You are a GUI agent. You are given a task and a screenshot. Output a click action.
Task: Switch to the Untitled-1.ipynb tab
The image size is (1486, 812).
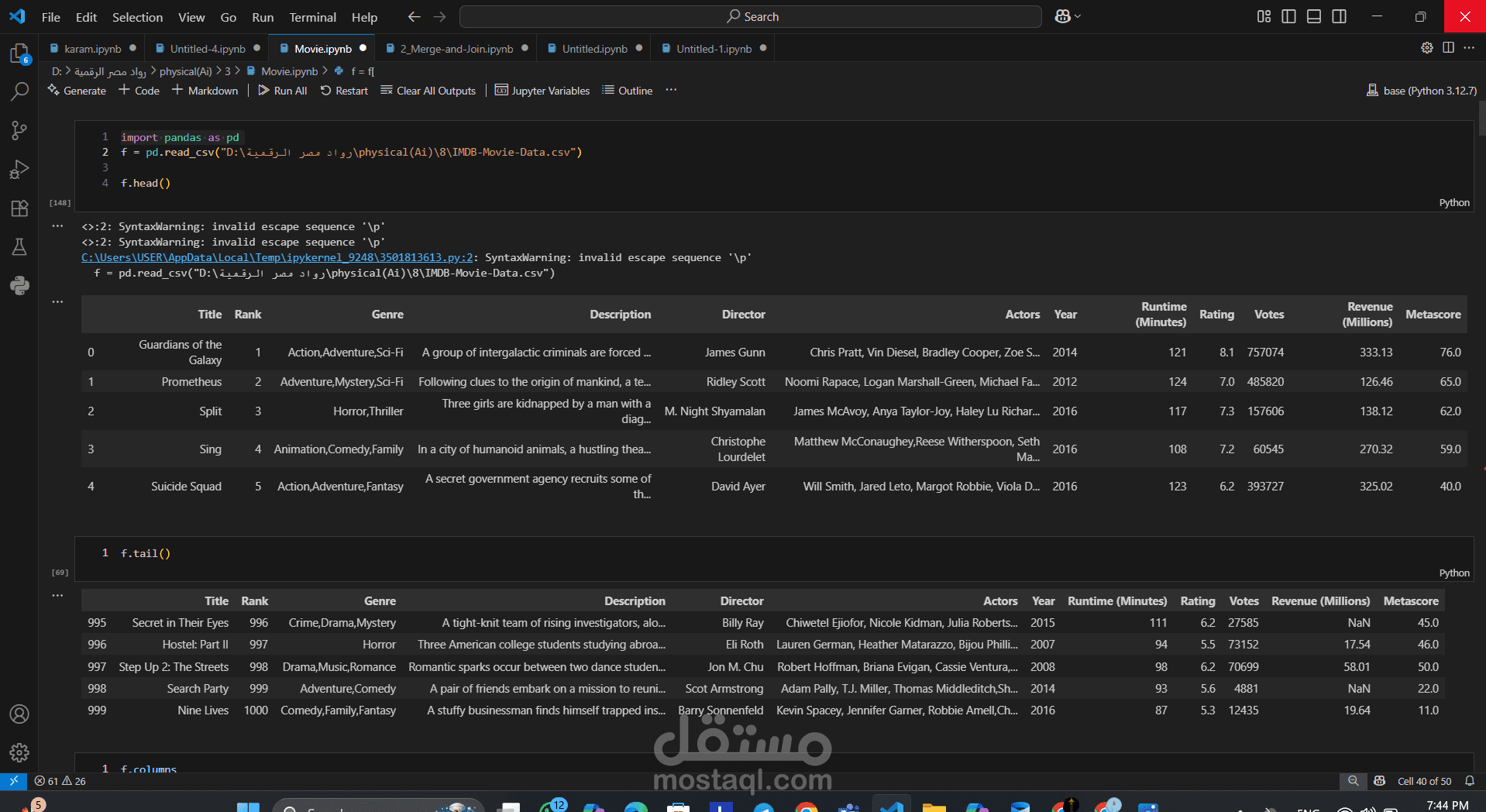(x=713, y=49)
